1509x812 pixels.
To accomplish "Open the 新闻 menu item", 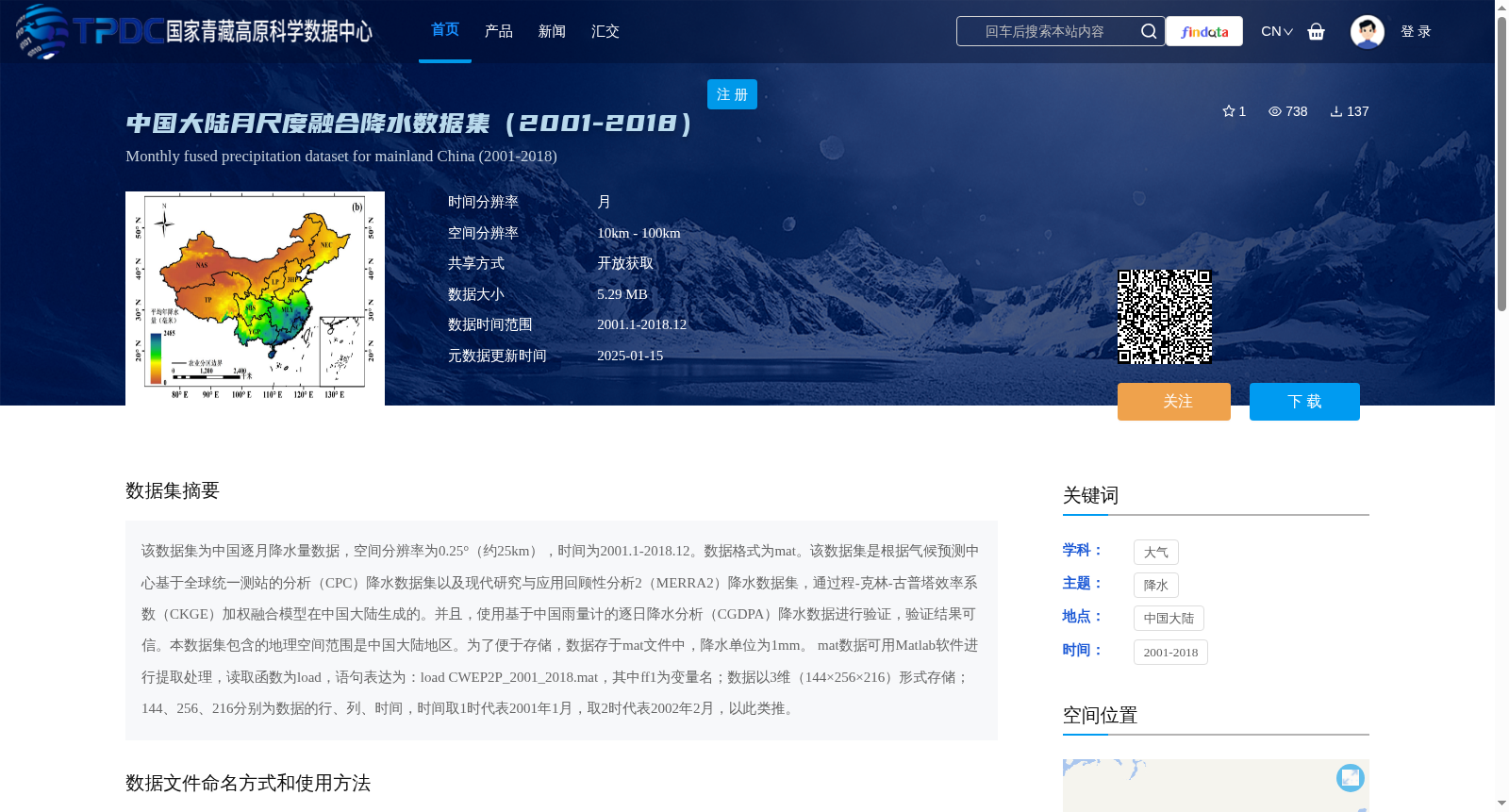I will pyautogui.click(x=552, y=31).
